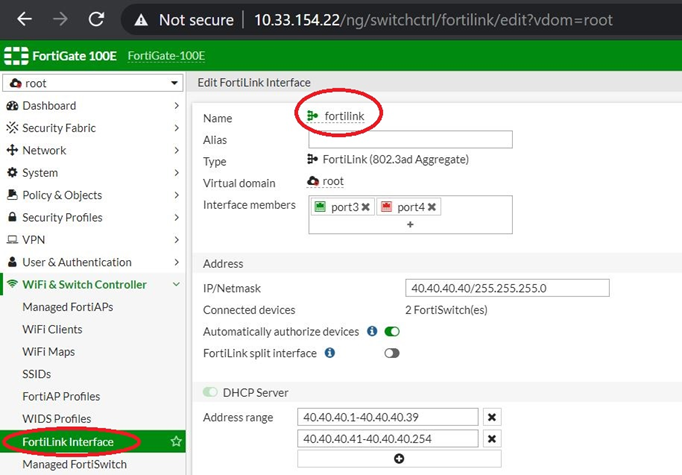This screenshot has height=475, width=682.
Task: Open the root VDOM dropdown
Action: click(93, 83)
